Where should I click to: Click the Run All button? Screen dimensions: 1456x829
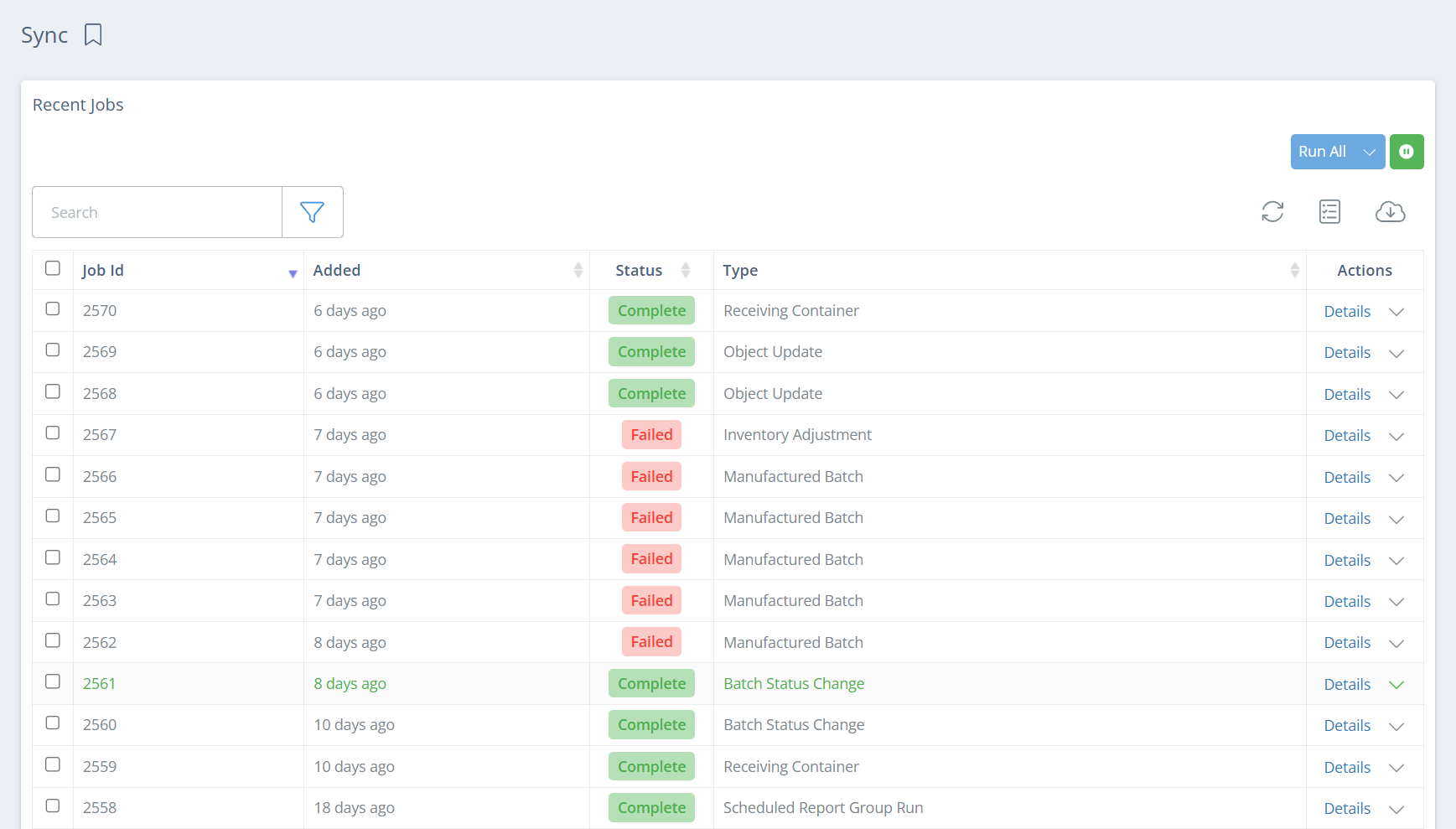1323,152
